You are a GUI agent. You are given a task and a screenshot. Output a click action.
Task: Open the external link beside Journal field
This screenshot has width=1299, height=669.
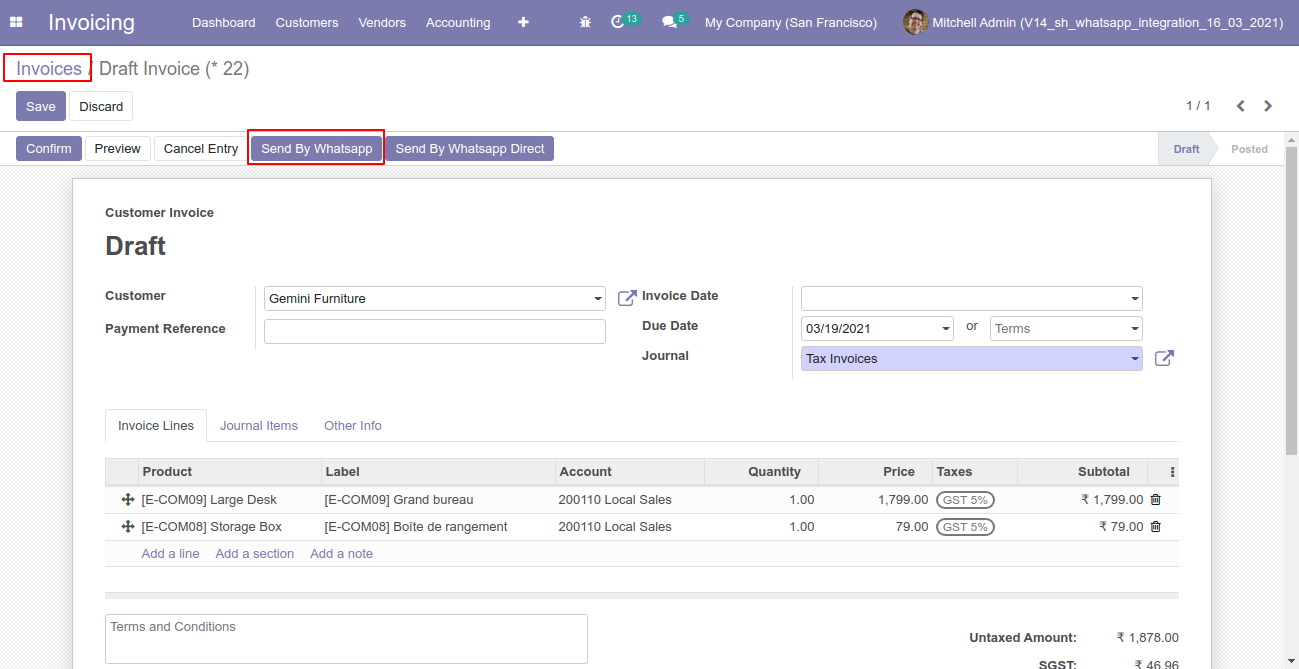1164,358
